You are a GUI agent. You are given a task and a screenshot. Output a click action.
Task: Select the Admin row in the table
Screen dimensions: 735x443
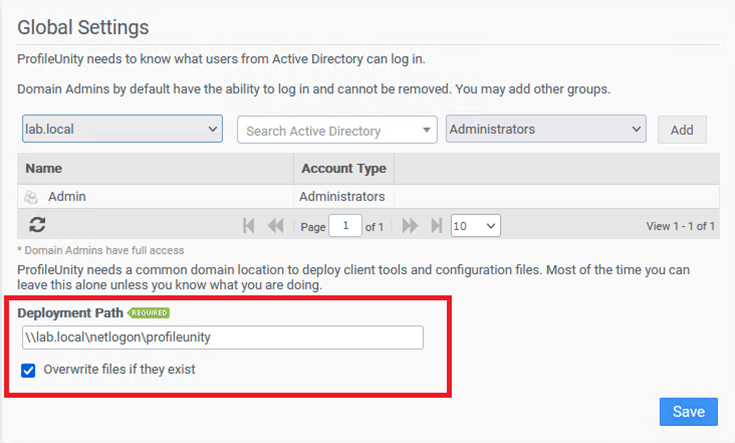(x=160, y=197)
